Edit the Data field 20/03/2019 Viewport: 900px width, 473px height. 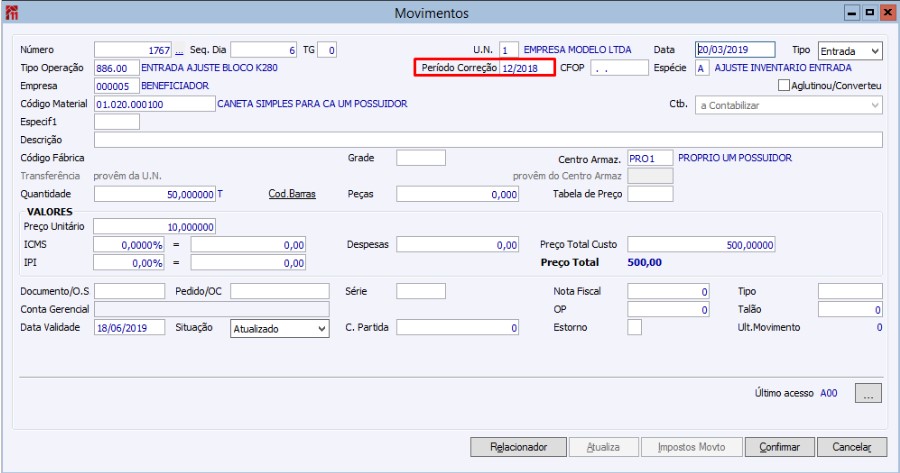coord(735,49)
